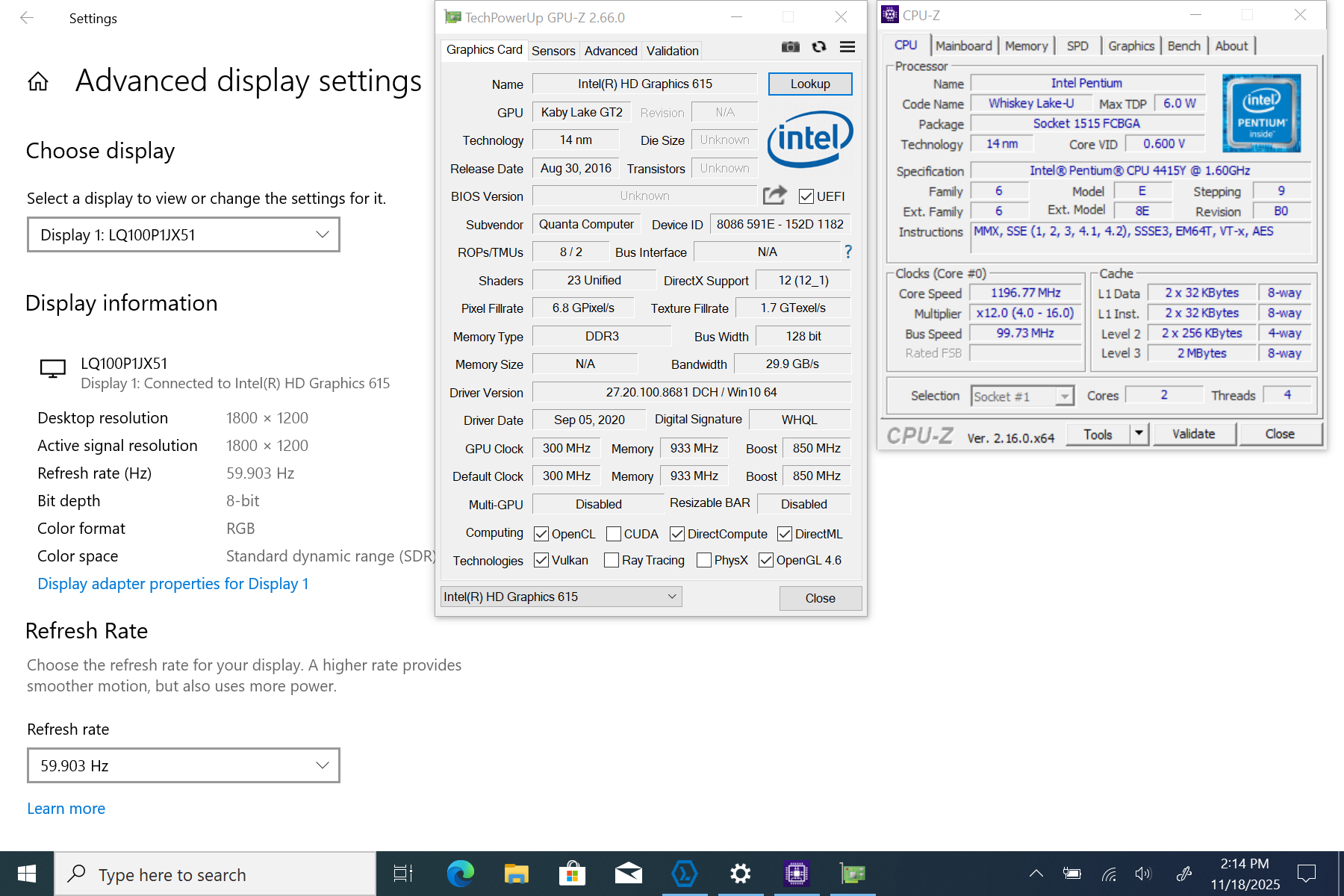Toggle the Ray Tracing checkbox
The image size is (1344, 896).
(x=612, y=560)
